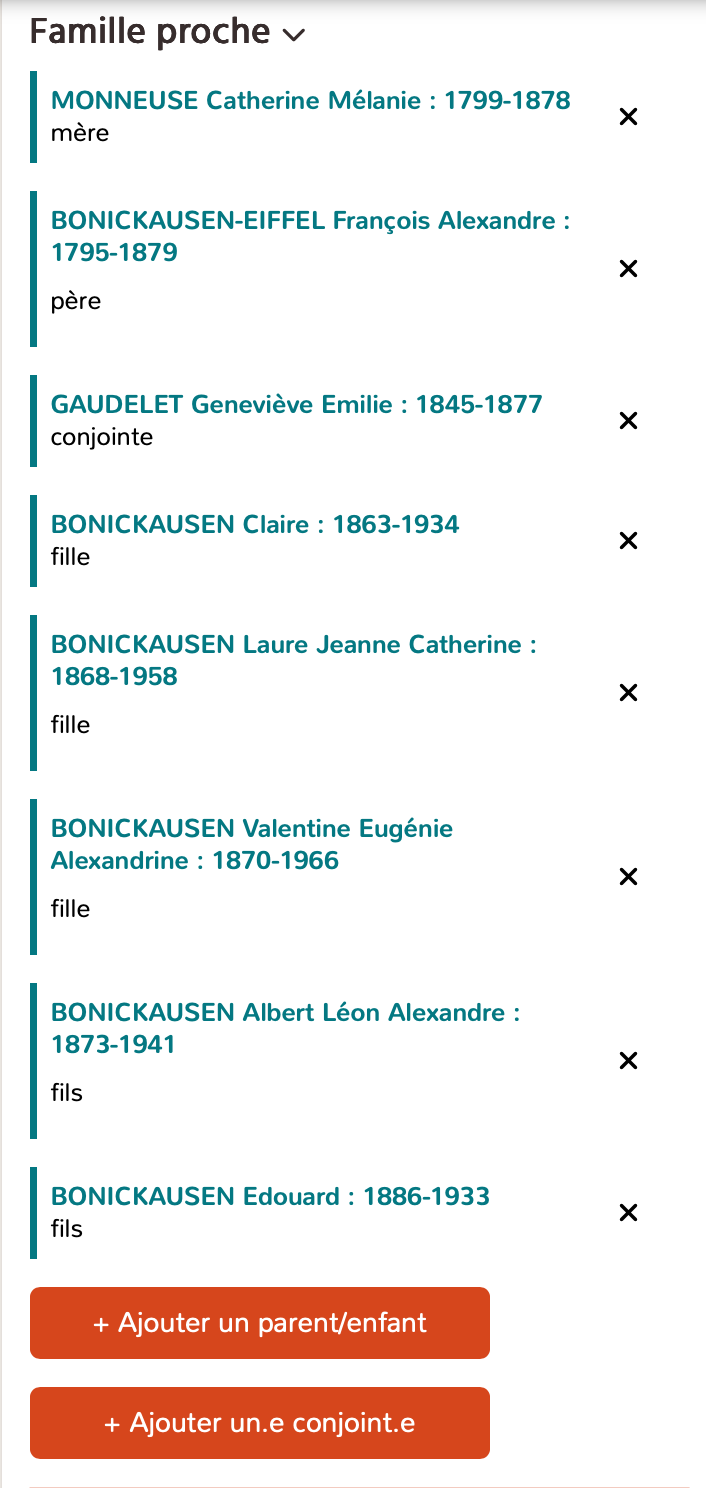Open spouse GAUDELET Geneviève Emilie's profile
The width and height of the screenshot is (706, 1488).
tap(296, 404)
